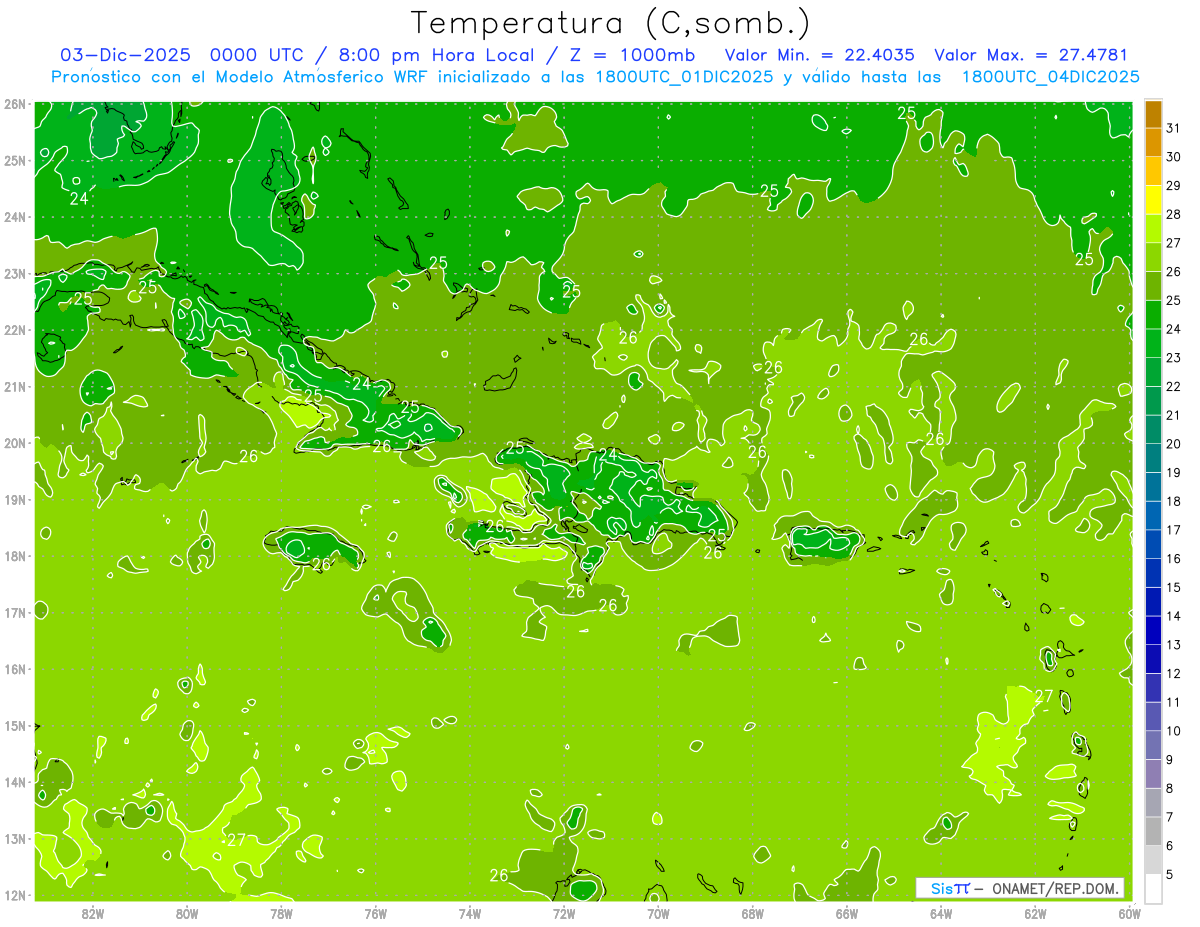Click the "15N" latitude axis label
1200x927 pixels.
tap(15, 725)
